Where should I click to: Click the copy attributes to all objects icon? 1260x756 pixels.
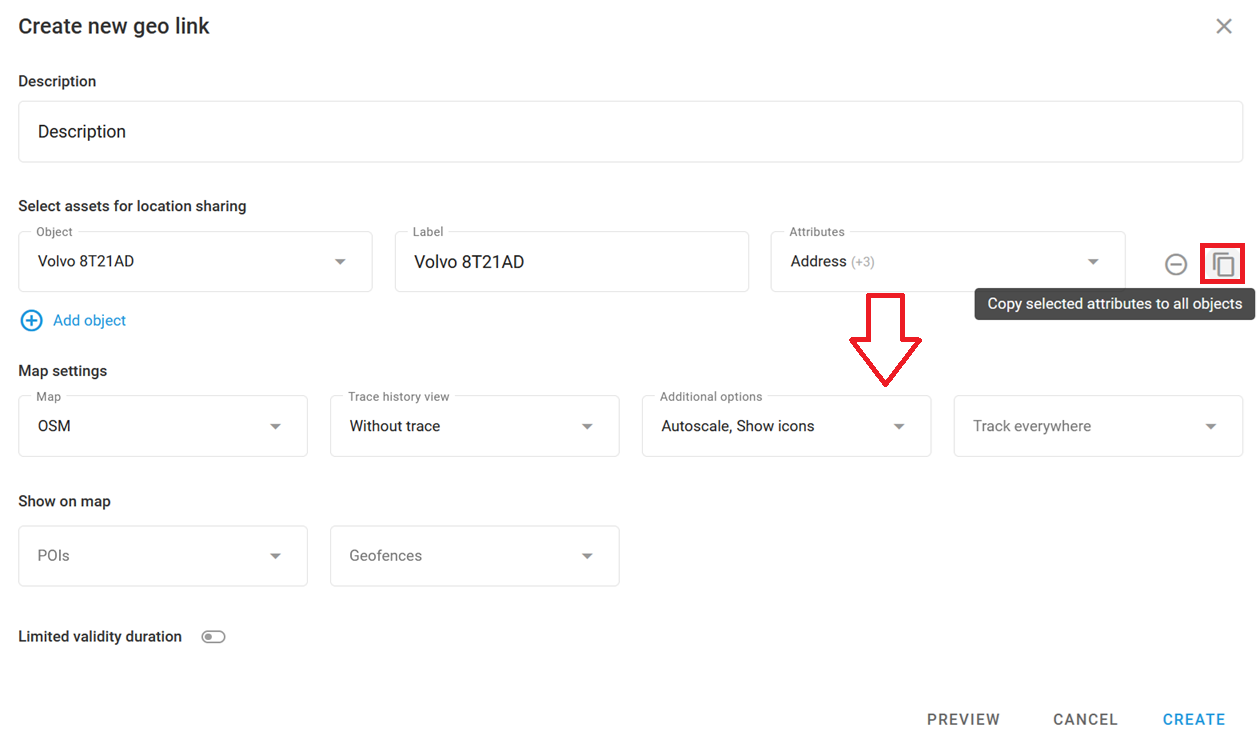point(1223,264)
